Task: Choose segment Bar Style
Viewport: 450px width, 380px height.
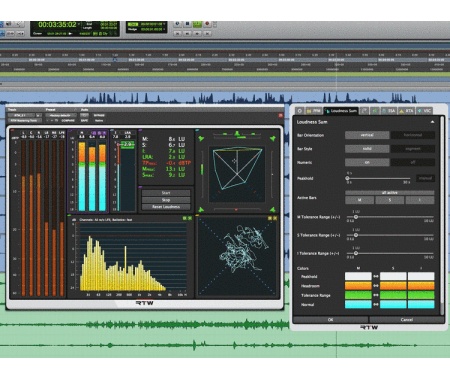Action: pos(413,149)
